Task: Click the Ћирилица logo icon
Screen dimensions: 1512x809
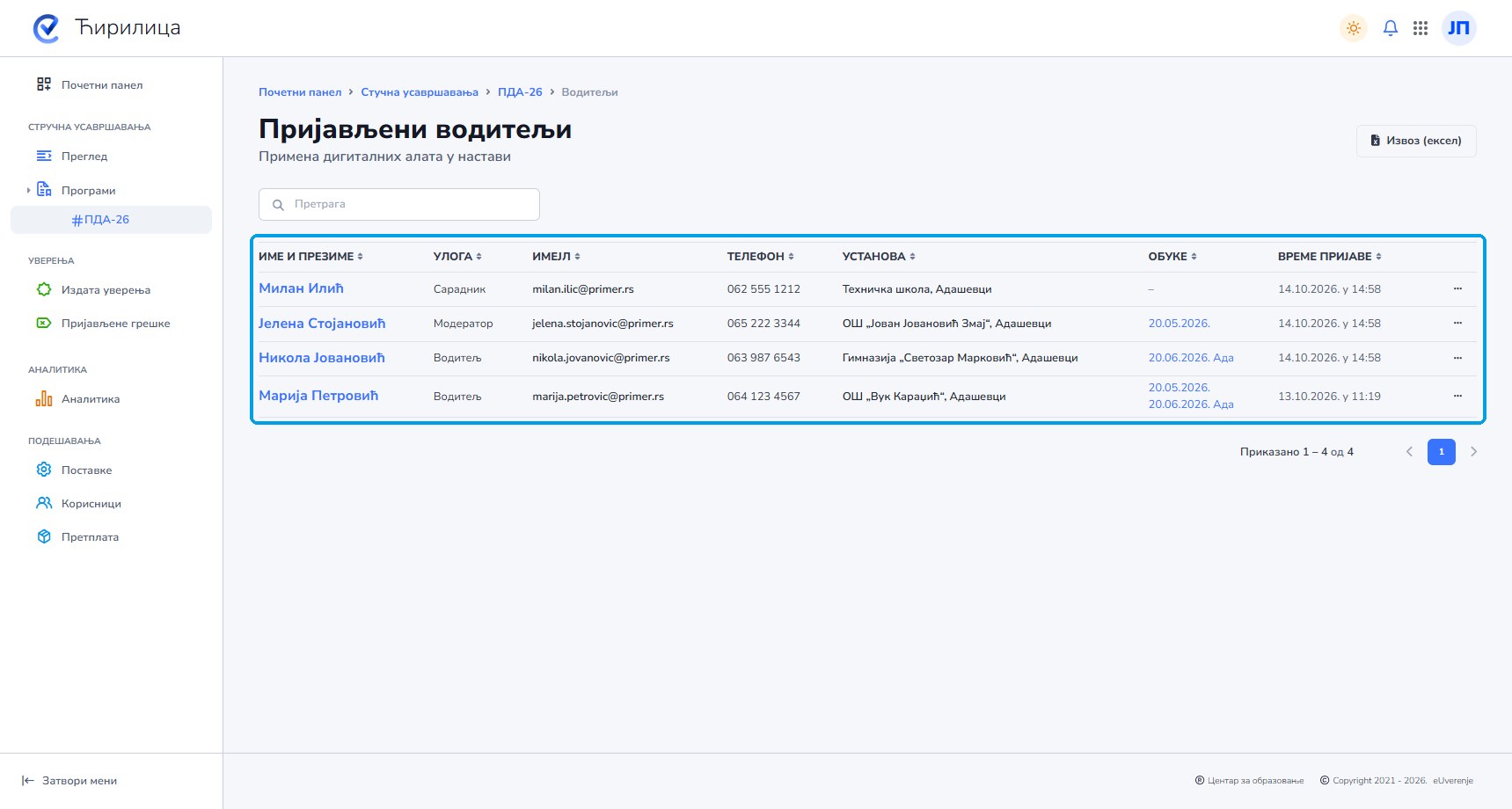Action: tap(46, 28)
